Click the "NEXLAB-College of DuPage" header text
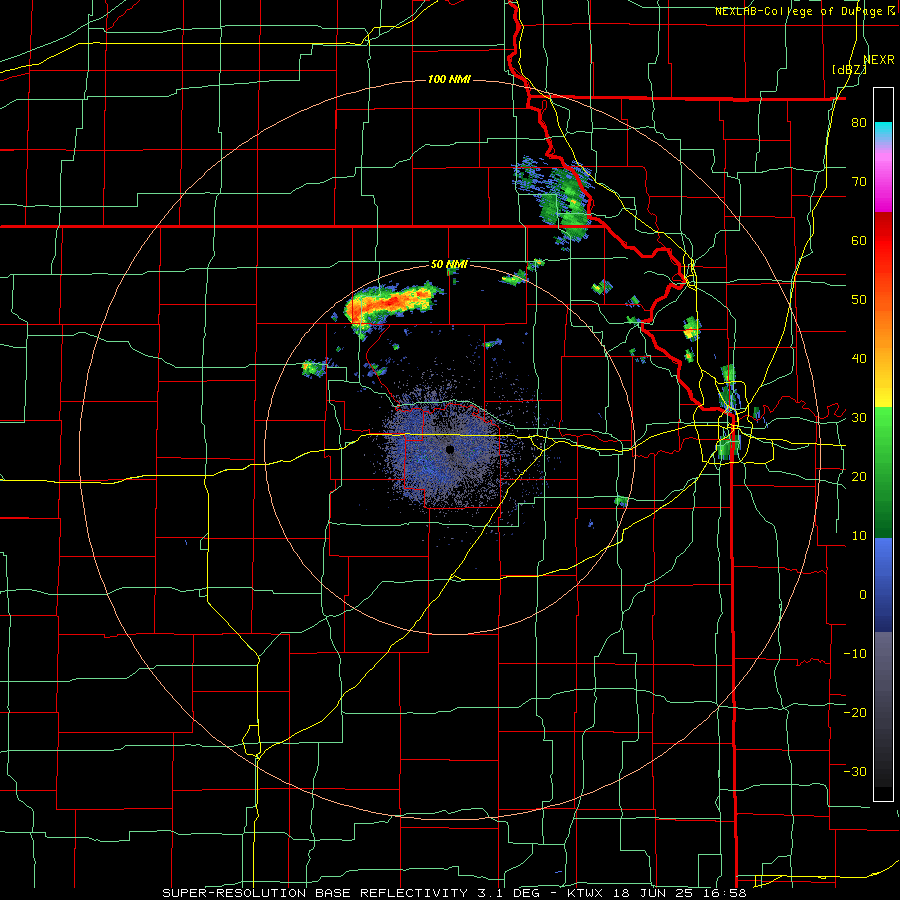900x900 pixels. coord(799,11)
